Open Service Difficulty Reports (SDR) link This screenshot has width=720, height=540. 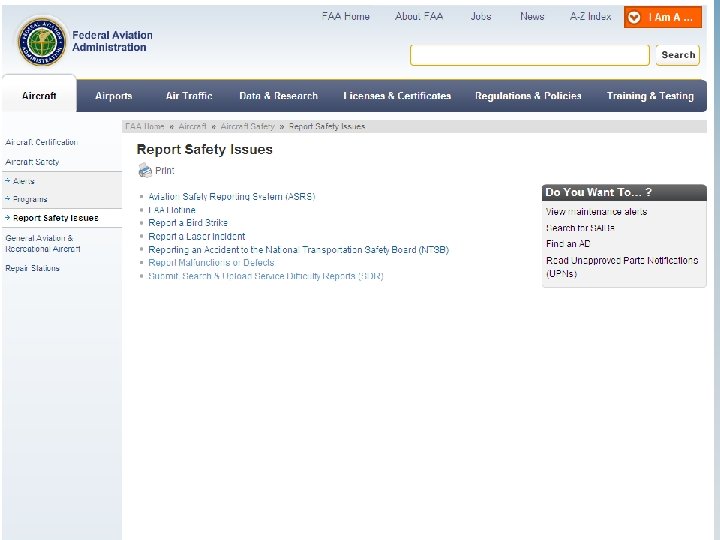pyautogui.click(x=265, y=276)
